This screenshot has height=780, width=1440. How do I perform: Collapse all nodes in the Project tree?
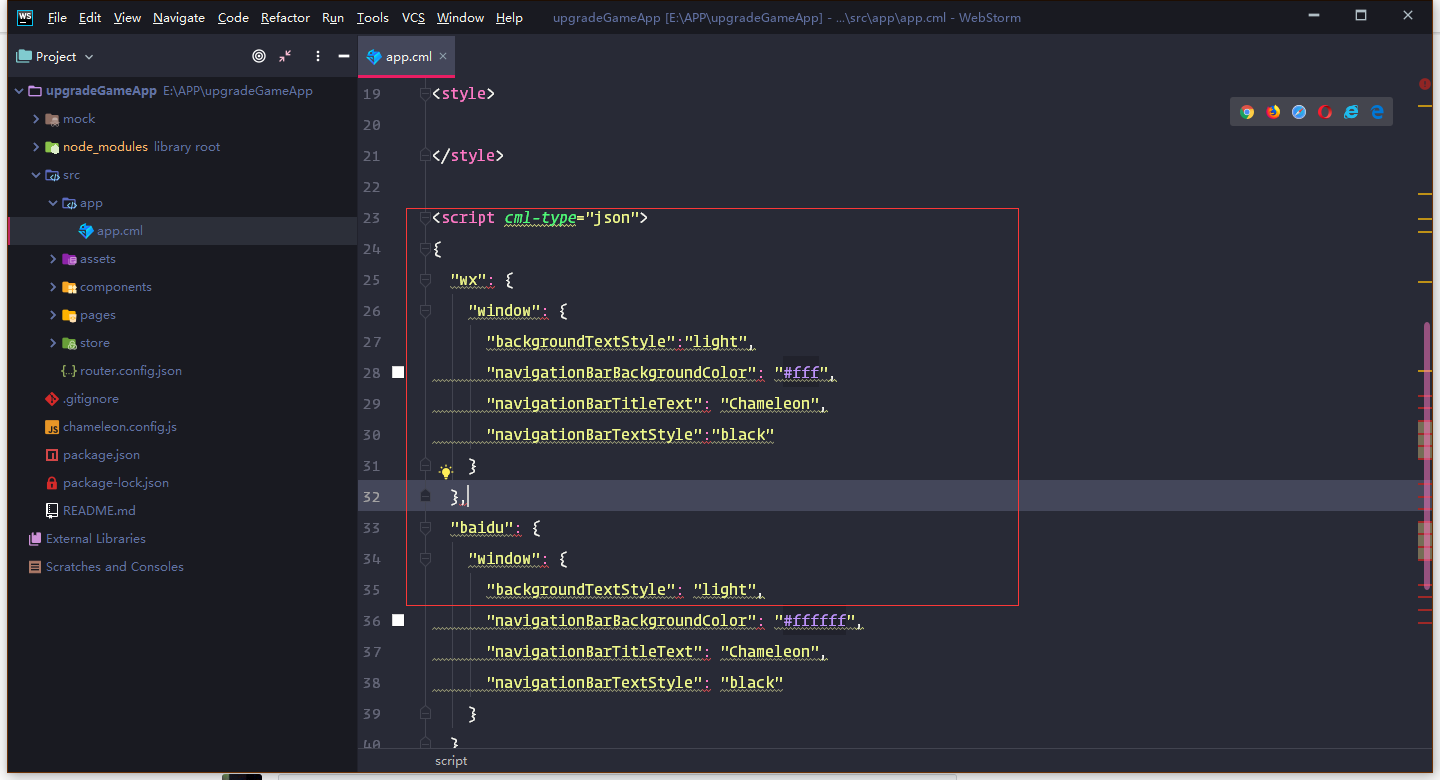285,56
